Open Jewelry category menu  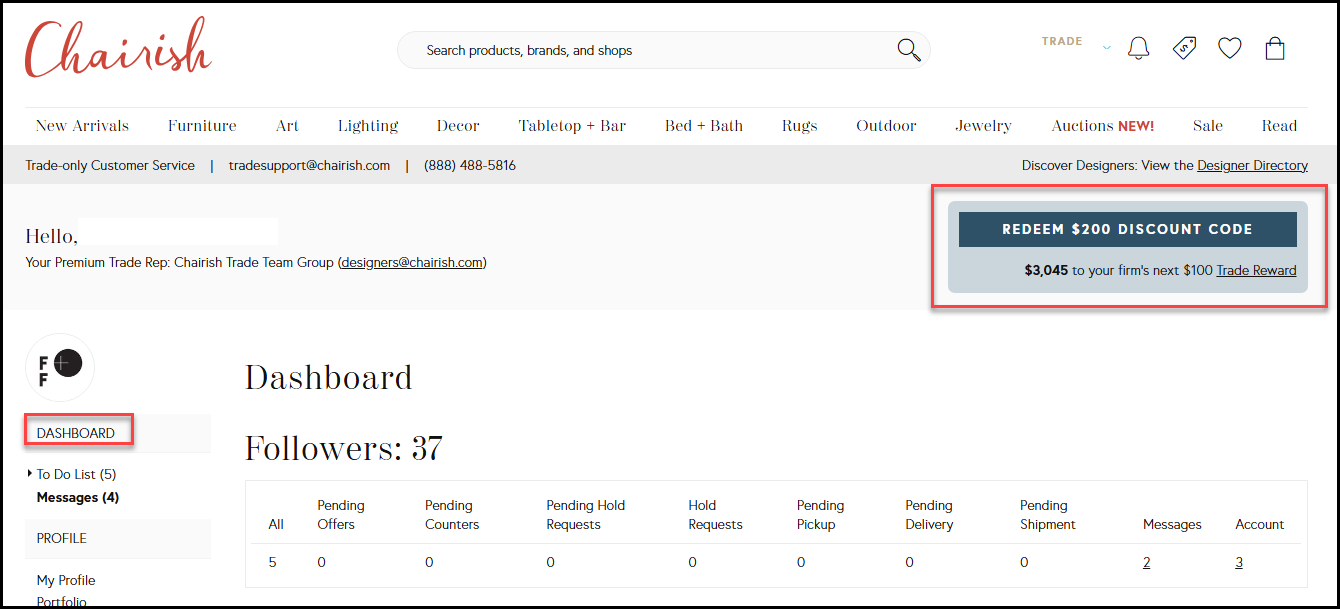coord(983,126)
